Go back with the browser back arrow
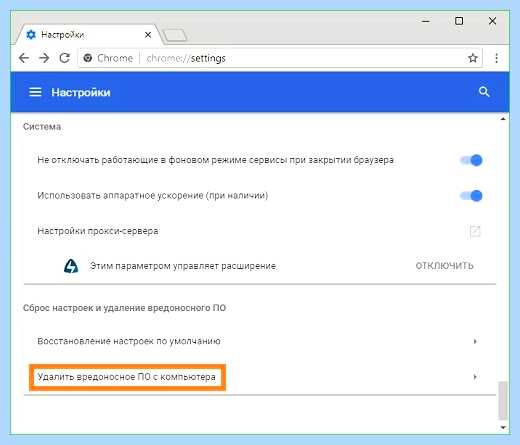 click(24, 58)
